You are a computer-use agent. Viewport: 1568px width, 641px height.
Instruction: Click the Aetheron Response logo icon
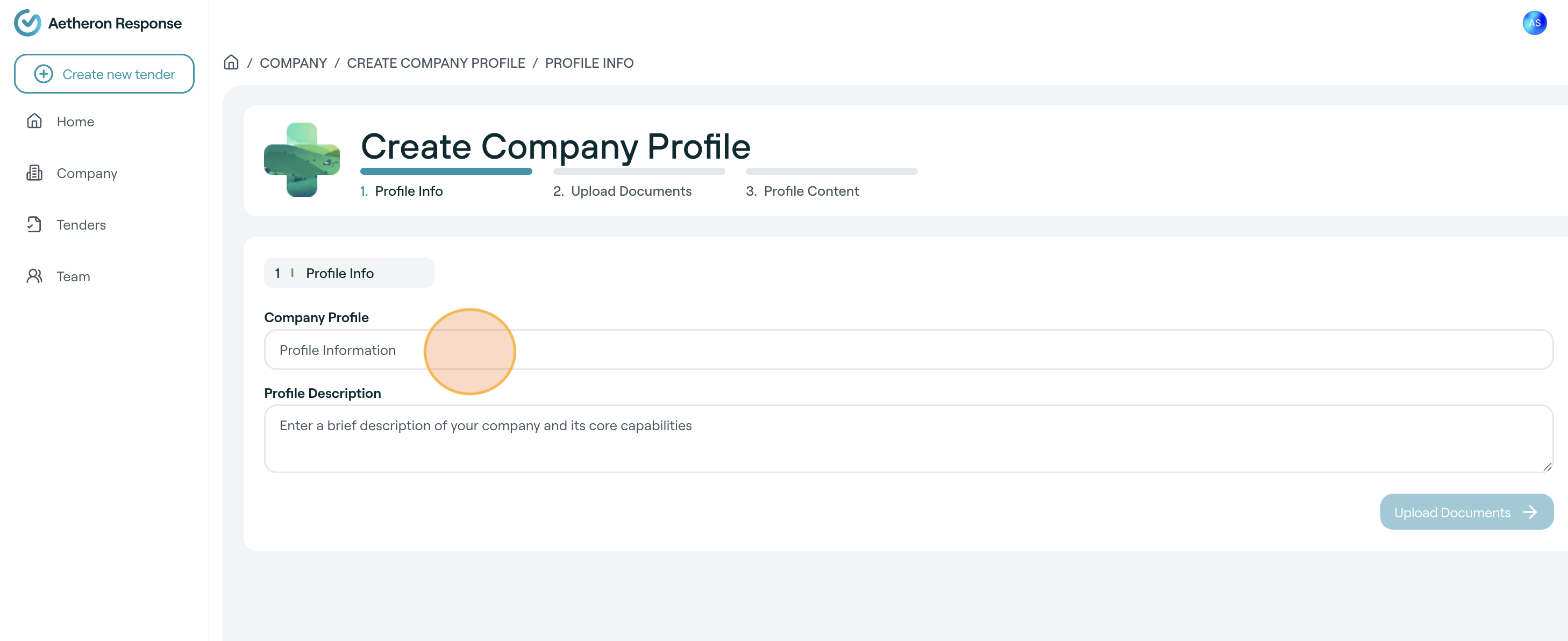tap(27, 23)
